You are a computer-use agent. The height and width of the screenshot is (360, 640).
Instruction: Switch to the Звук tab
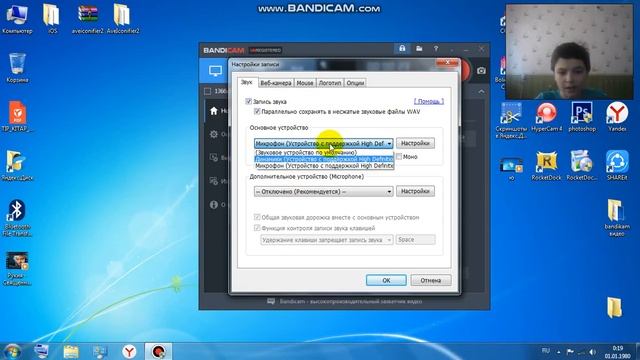(247, 82)
